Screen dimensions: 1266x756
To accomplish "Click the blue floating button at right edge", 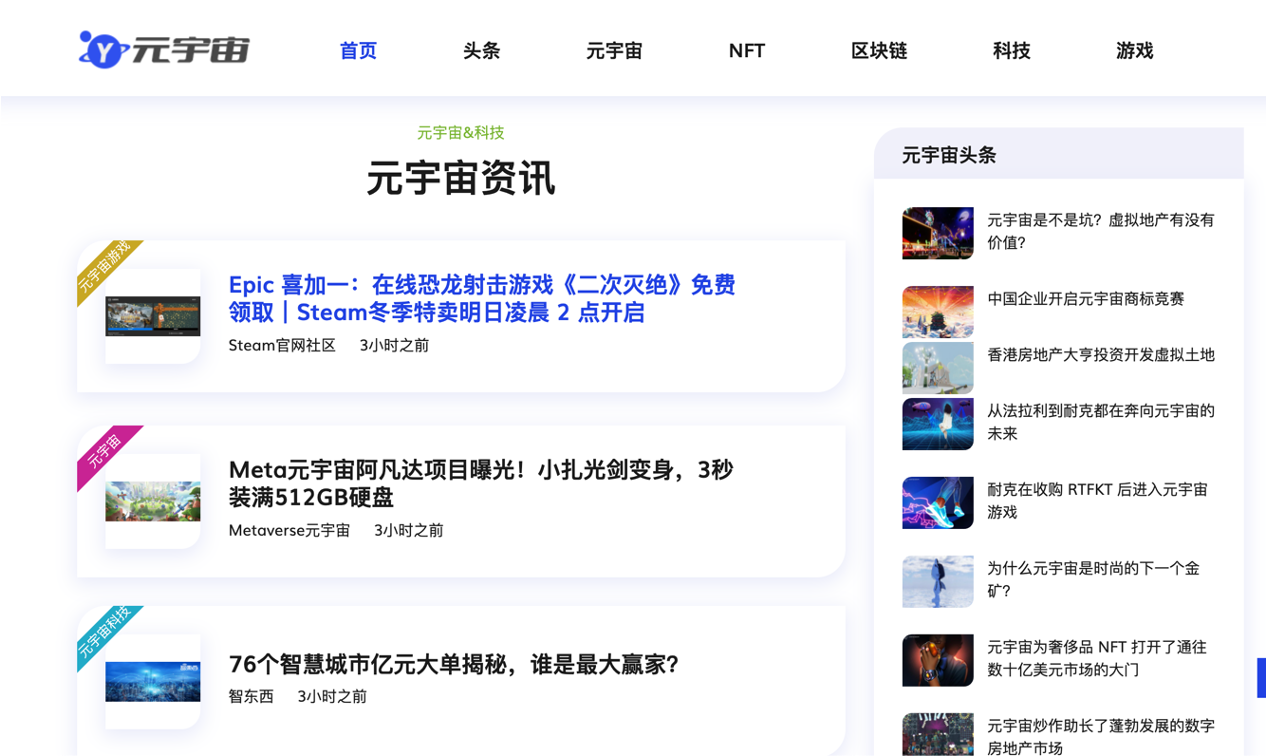I will (x=1260, y=677).
